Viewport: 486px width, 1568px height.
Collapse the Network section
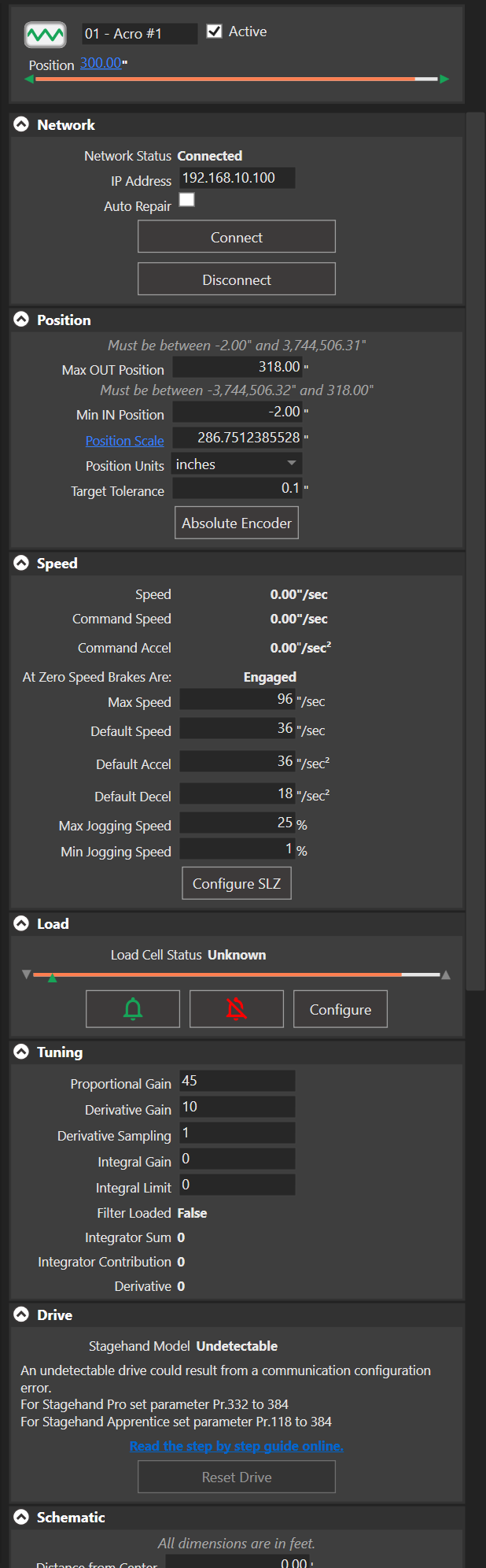click(x=21, y=124)
